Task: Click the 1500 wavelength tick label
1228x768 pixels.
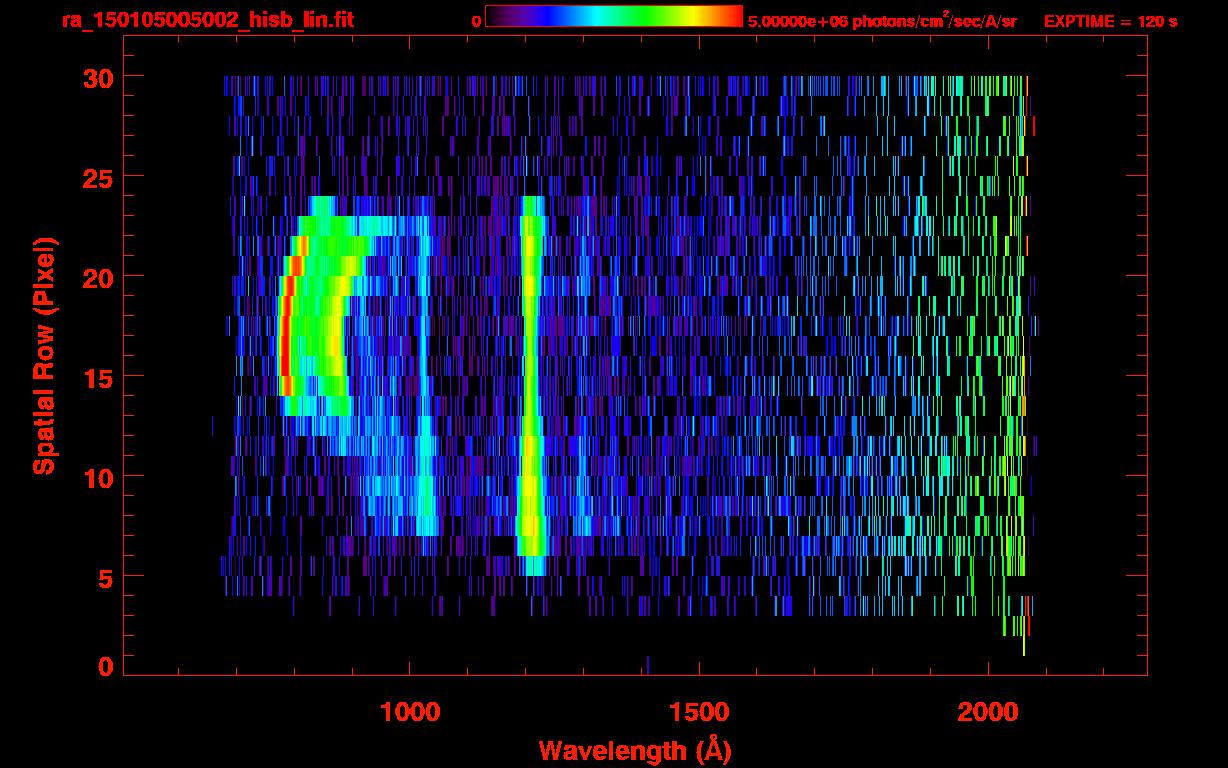Action: coord(699,712)
